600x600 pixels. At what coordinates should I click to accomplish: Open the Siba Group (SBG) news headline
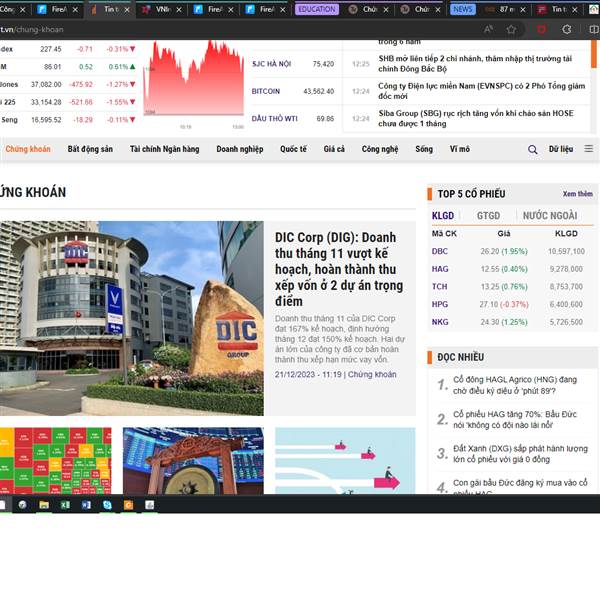pyautogui.click(x=476, y=119)
